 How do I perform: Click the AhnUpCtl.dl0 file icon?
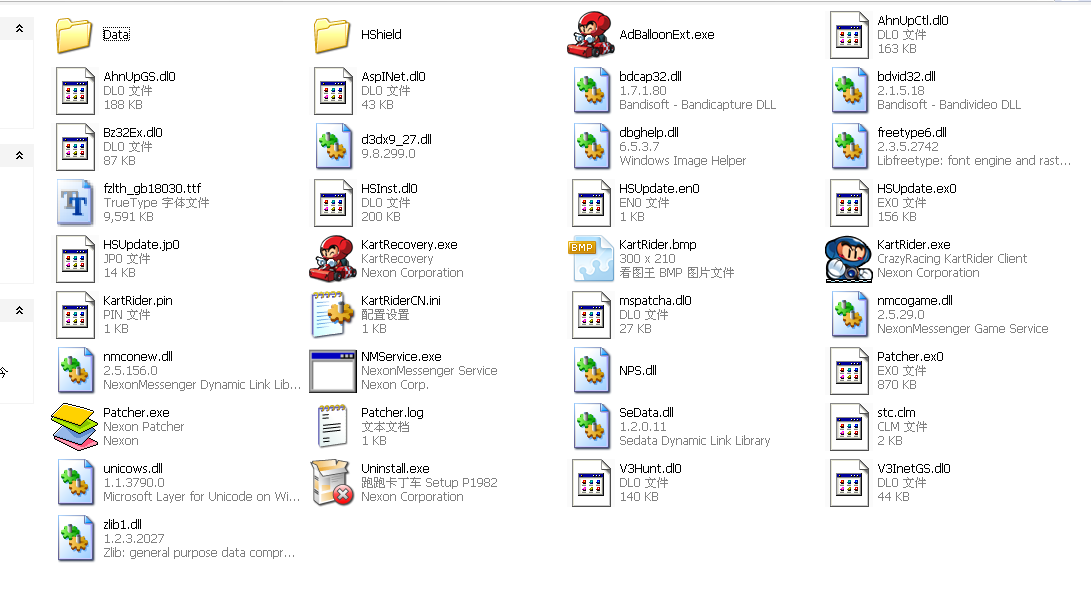[849, 35]
